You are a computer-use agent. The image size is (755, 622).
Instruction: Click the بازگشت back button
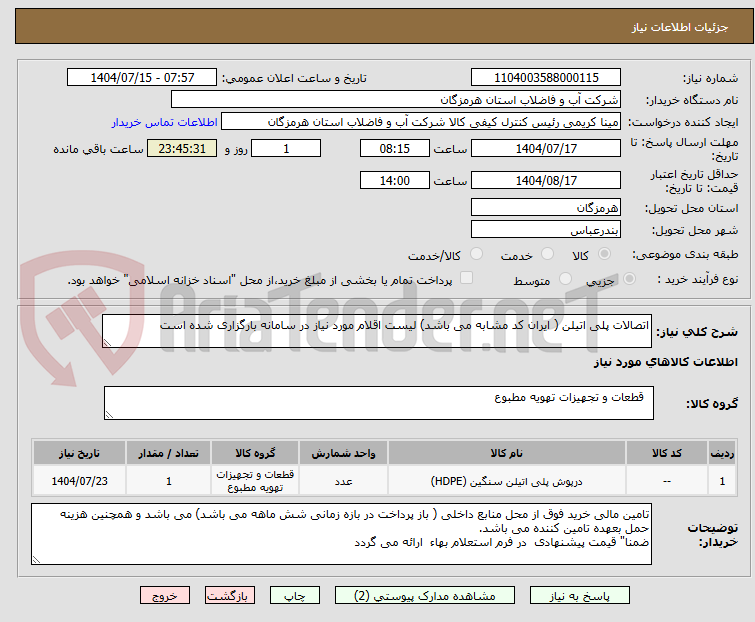[x=230, y=596]
